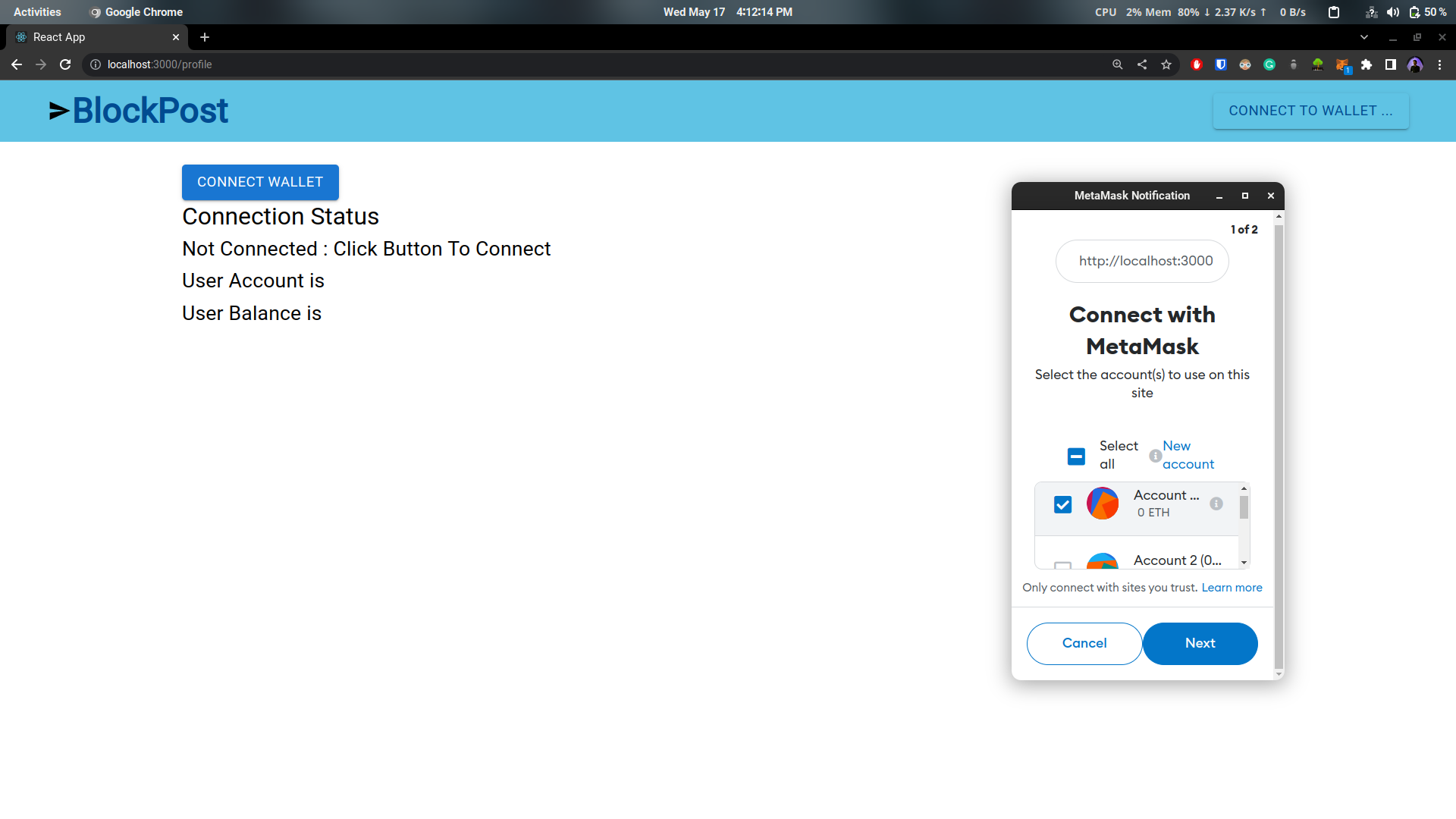The height and width of the screenshot is (819, 1456).
Task: Open the Bitwarden shield extension
Action: [1221, 64]
